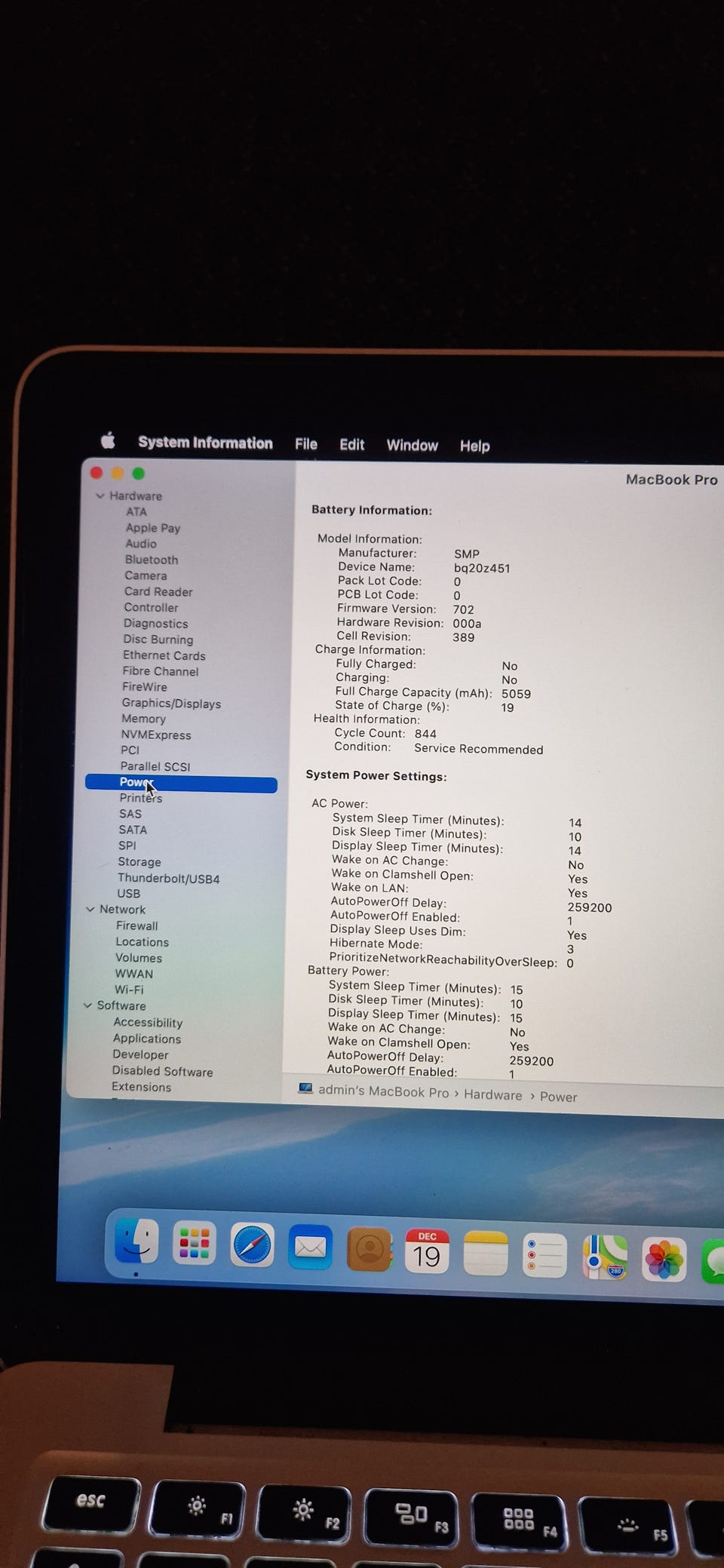Select Extensions under Software
Viewport: 724px width, 1568px height.
point(141,1087)
